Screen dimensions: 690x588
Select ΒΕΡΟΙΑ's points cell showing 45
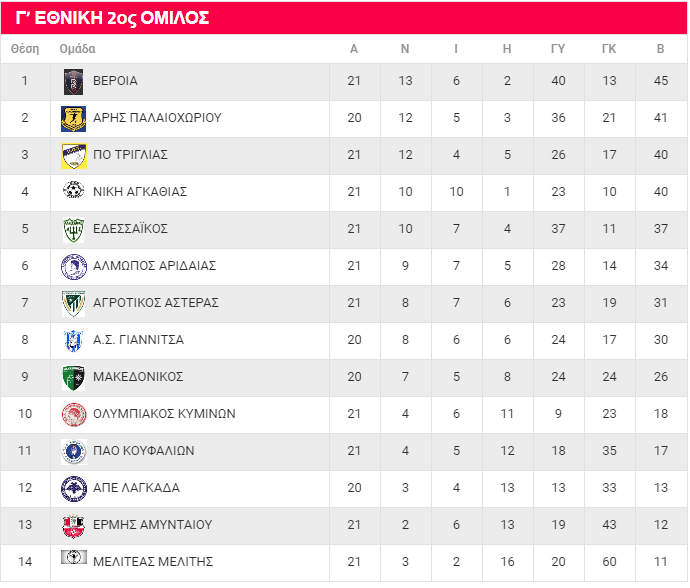661,81
